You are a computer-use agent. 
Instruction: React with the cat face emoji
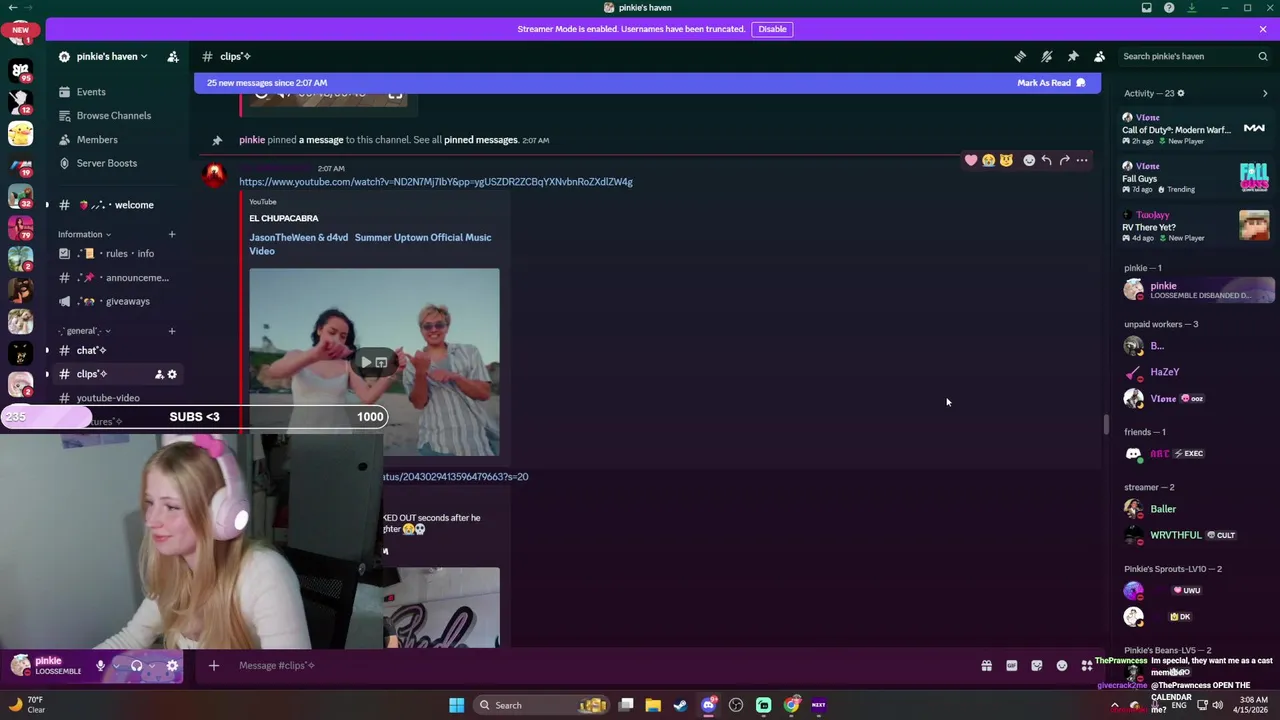[x=1006, y=160]
